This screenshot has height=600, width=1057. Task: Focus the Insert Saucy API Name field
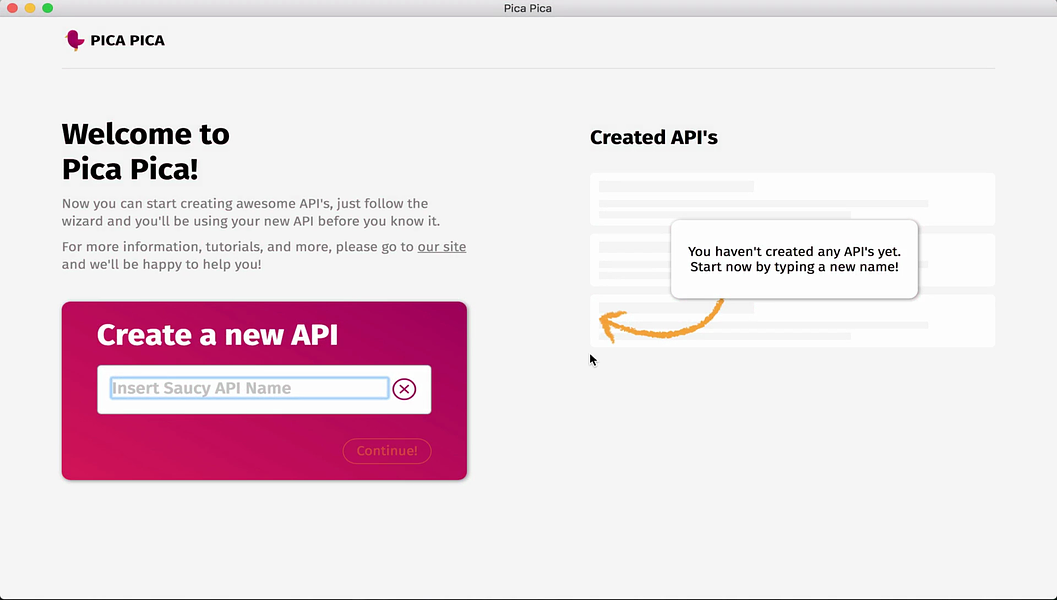(x=249, y=389)
